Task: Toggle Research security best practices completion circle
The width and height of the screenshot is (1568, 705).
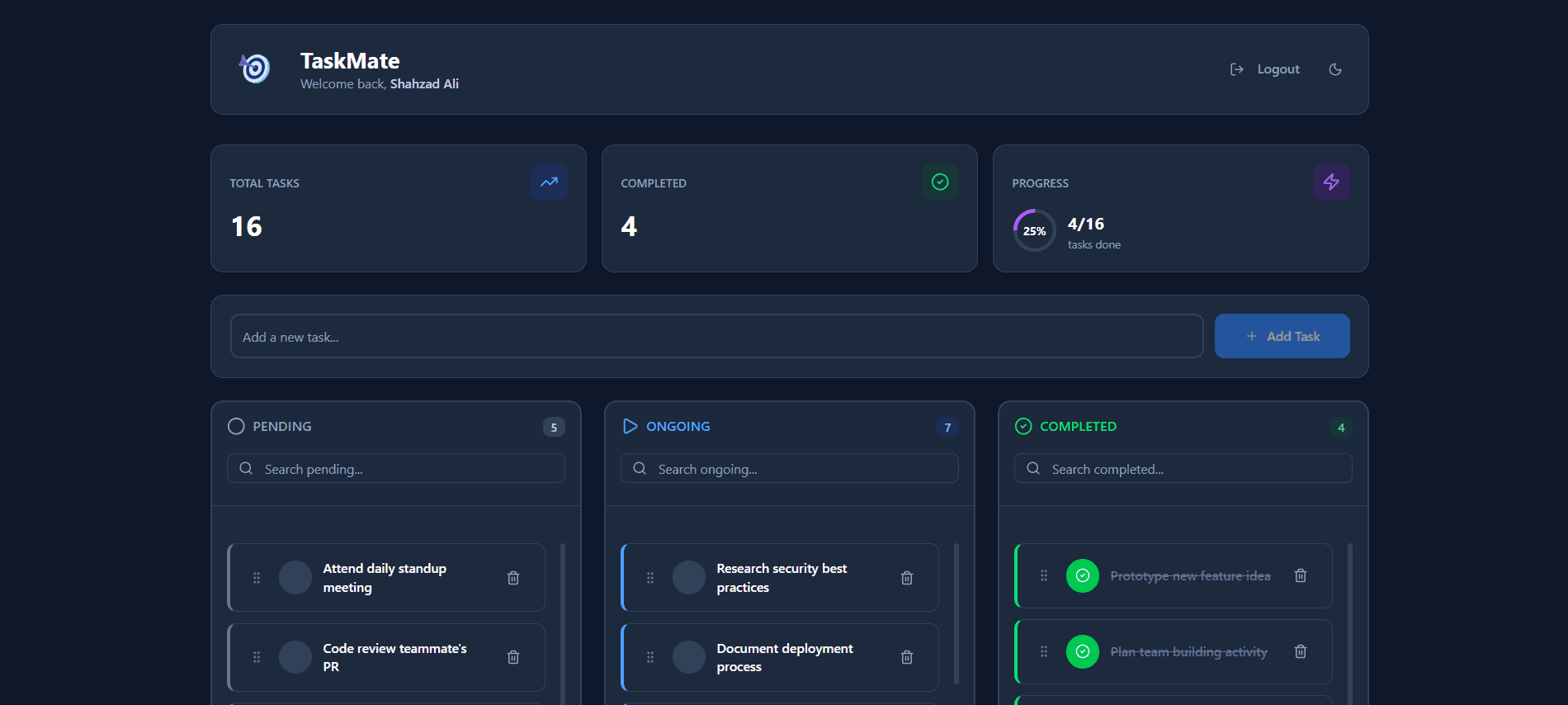Action: (689, 578)
